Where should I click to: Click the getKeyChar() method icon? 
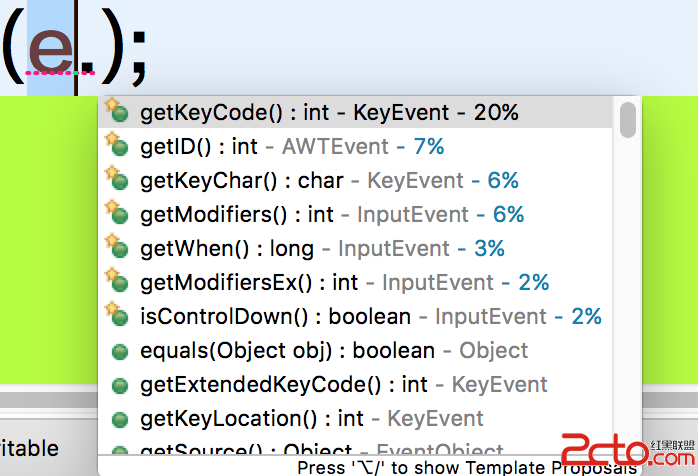(x=117, y=179)
